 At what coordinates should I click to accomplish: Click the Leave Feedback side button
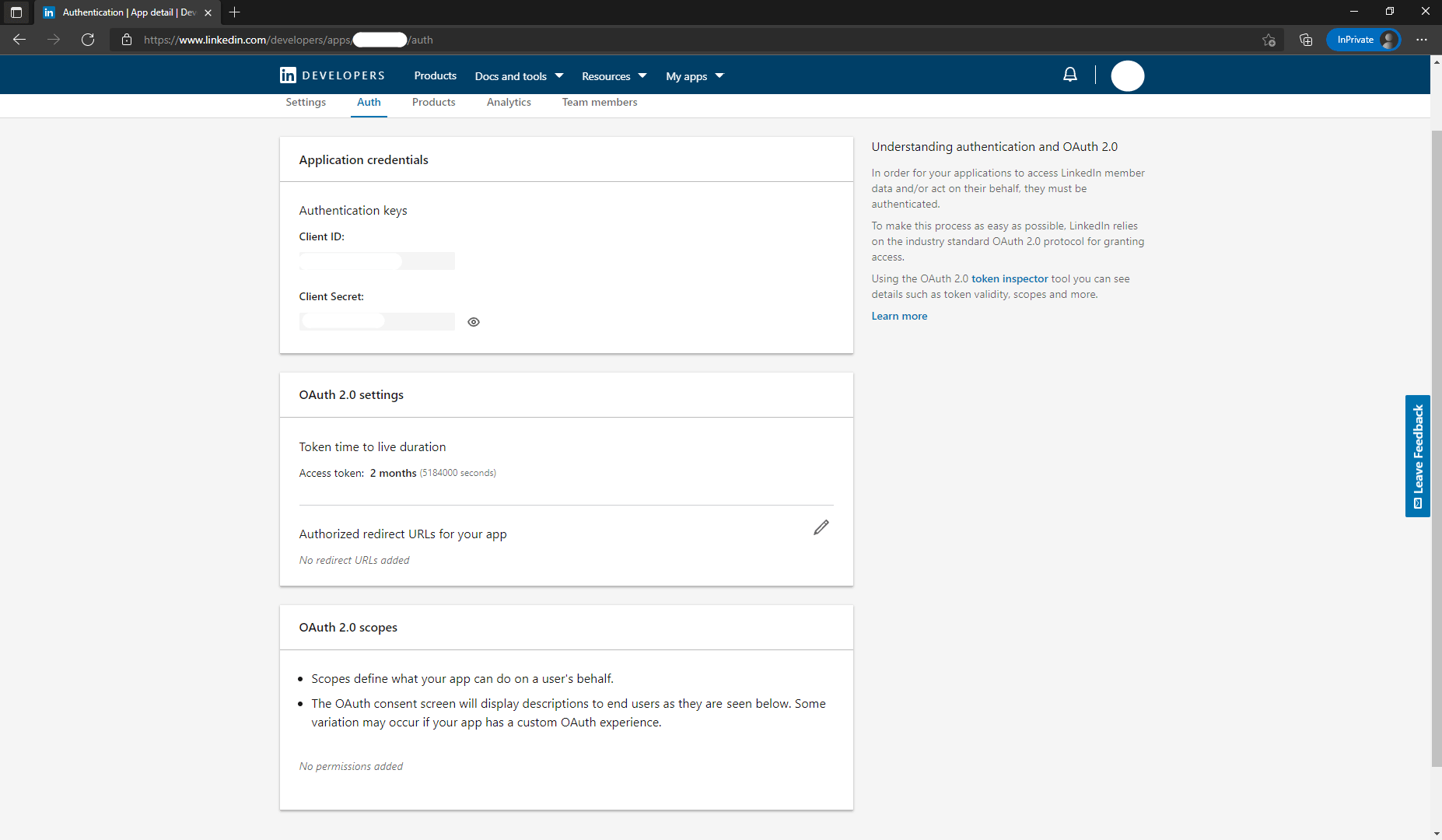1417,456
